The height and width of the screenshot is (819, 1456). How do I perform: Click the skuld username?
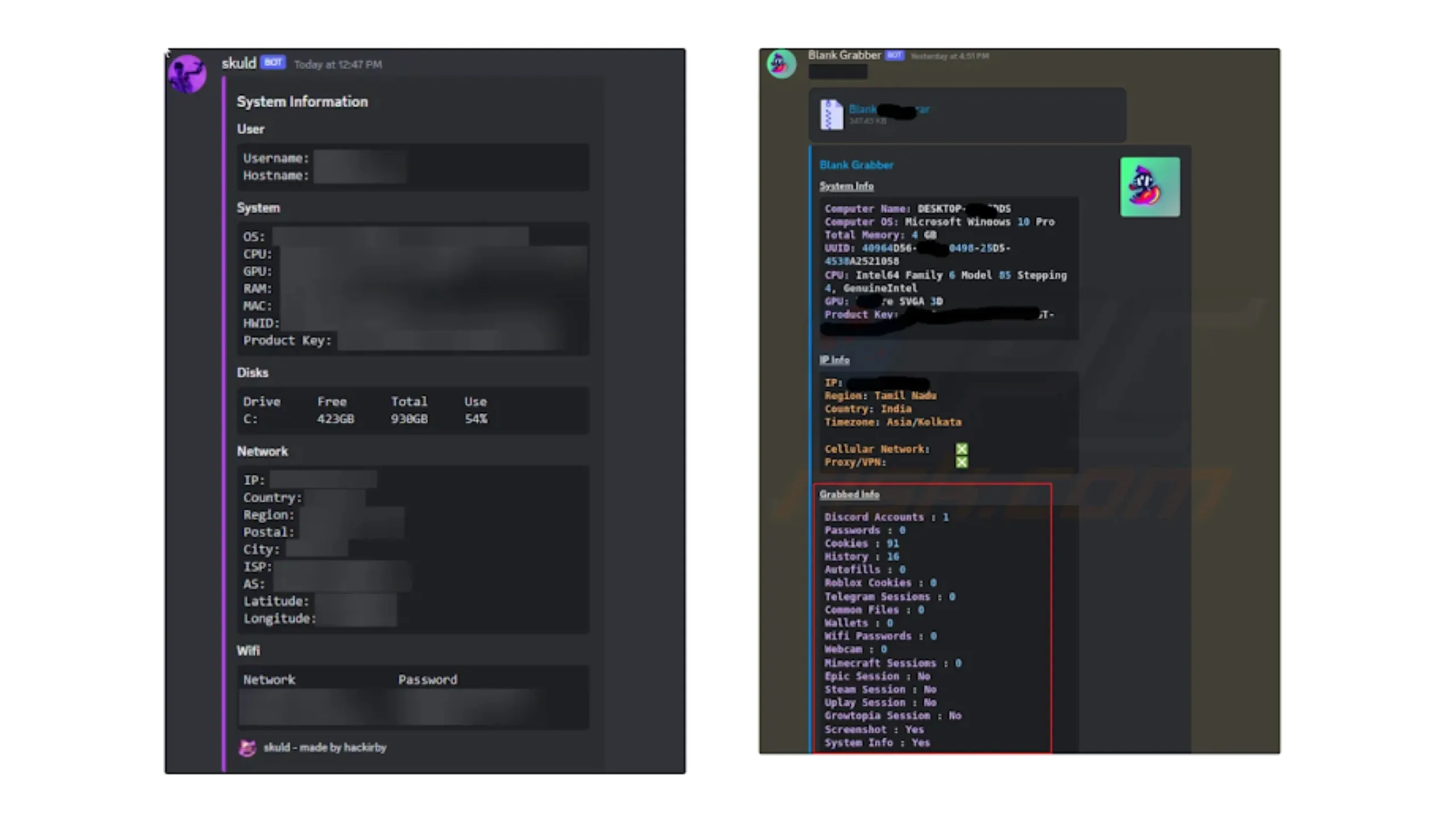pyautogui.click(x=239, y=63)
